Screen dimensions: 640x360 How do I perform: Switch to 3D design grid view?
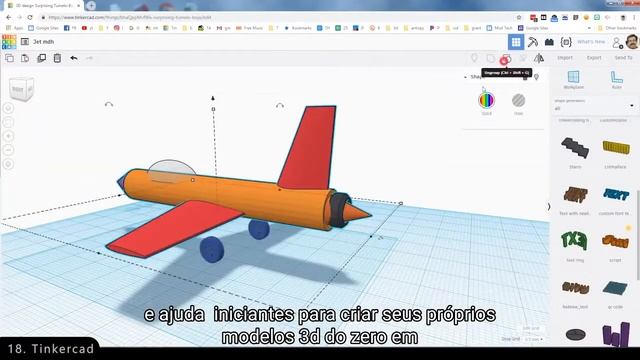pos(516,42)
